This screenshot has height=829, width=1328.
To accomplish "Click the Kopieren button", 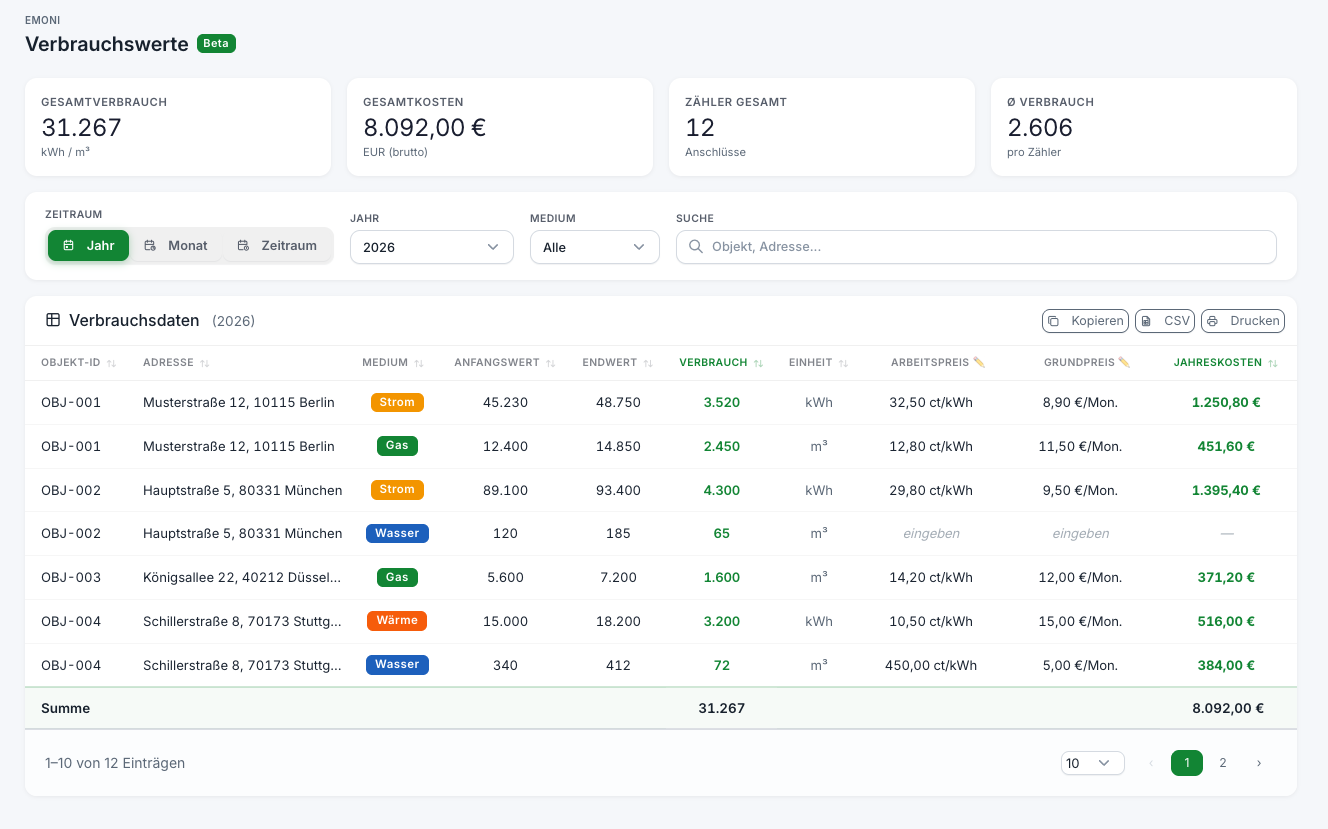I will coord(1085,321).
